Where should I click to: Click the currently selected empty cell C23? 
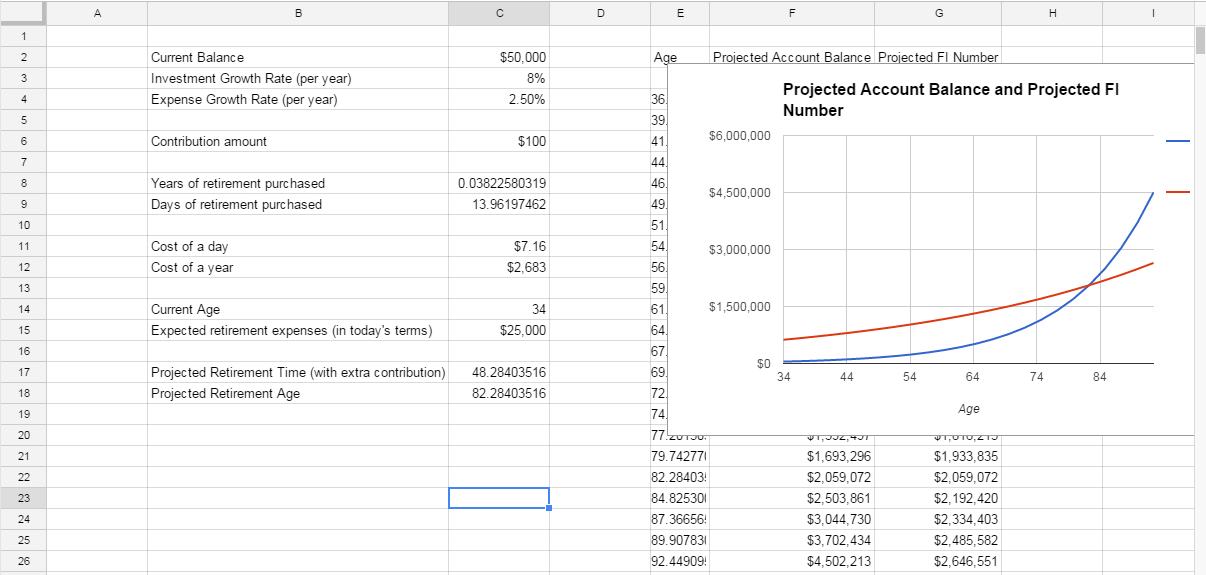click(x=499, y=498)
